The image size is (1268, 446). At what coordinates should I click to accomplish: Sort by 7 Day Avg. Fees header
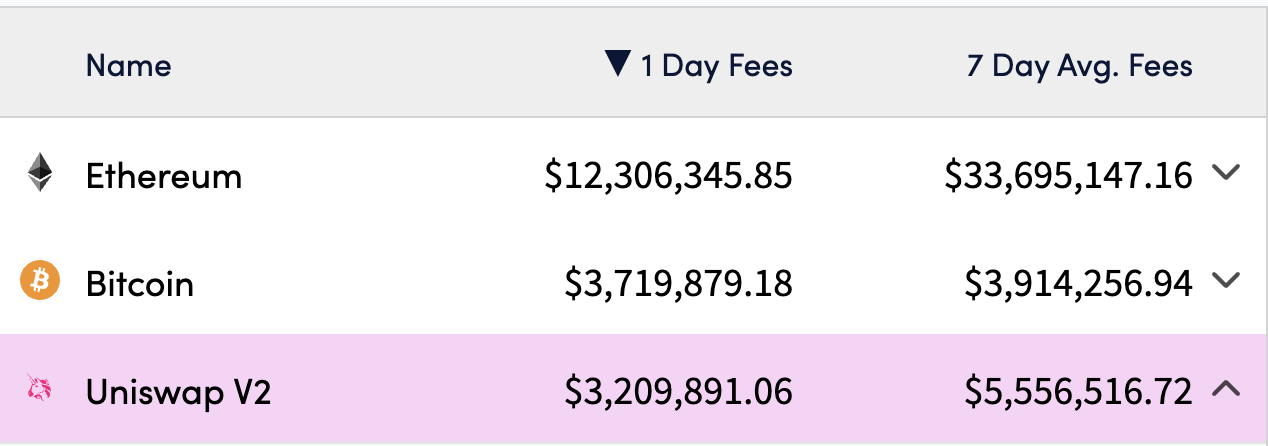(1080, 67)
